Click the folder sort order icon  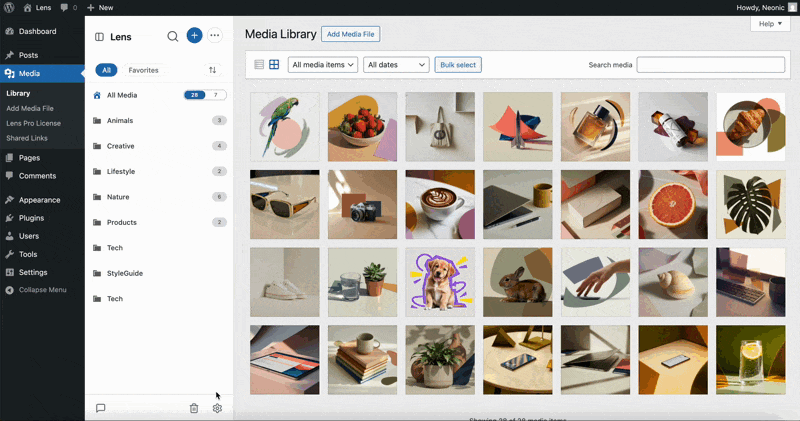(213, 70)
